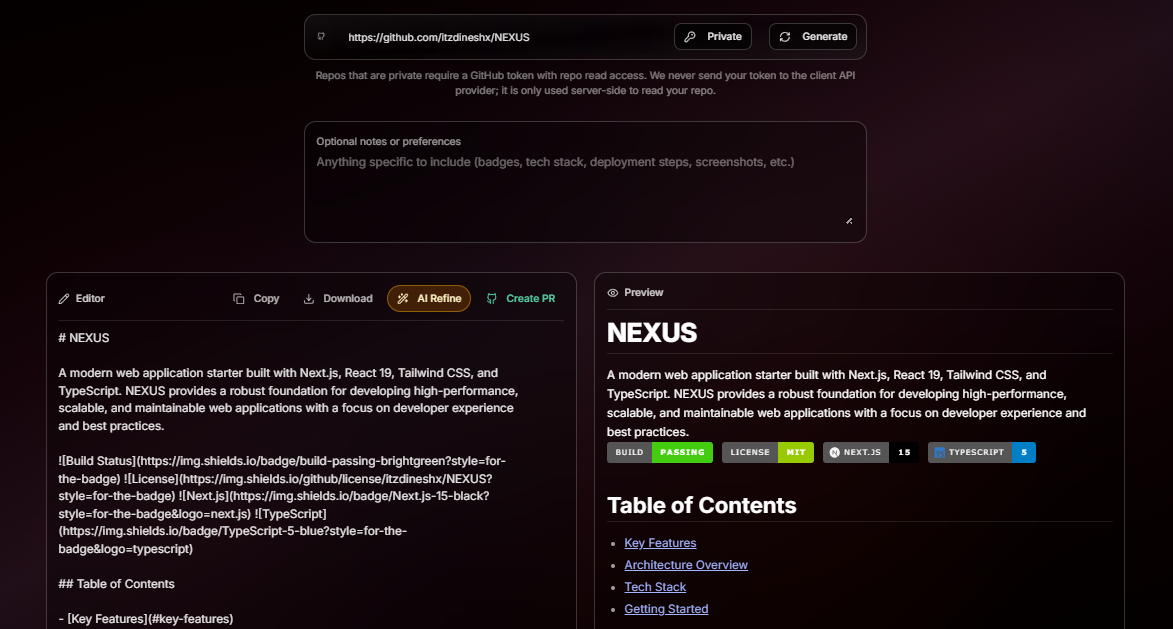The height and width of the screenshot is (629, 1173).
Task: Click the Copy icon to copy README
Action: pyautogui.click(x=239, y=298)
